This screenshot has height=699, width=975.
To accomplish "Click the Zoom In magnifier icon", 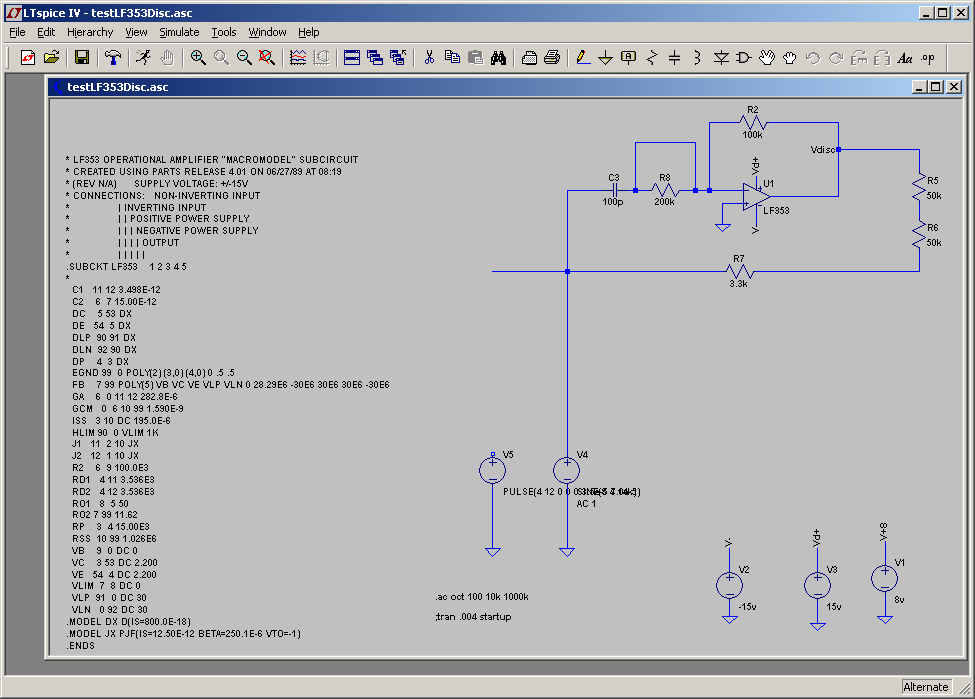I will tap(198, 58).
